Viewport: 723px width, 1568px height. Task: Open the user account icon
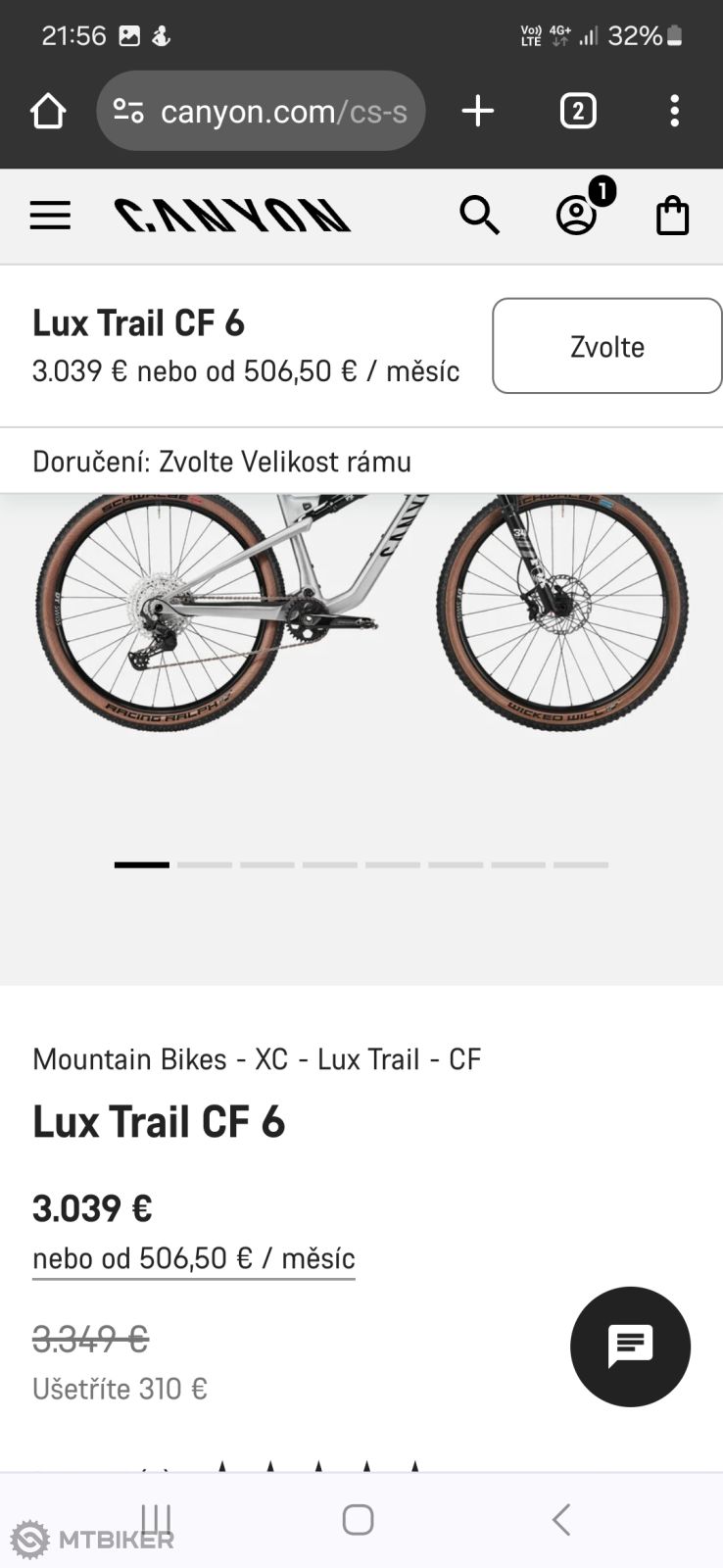click(577, 216)
